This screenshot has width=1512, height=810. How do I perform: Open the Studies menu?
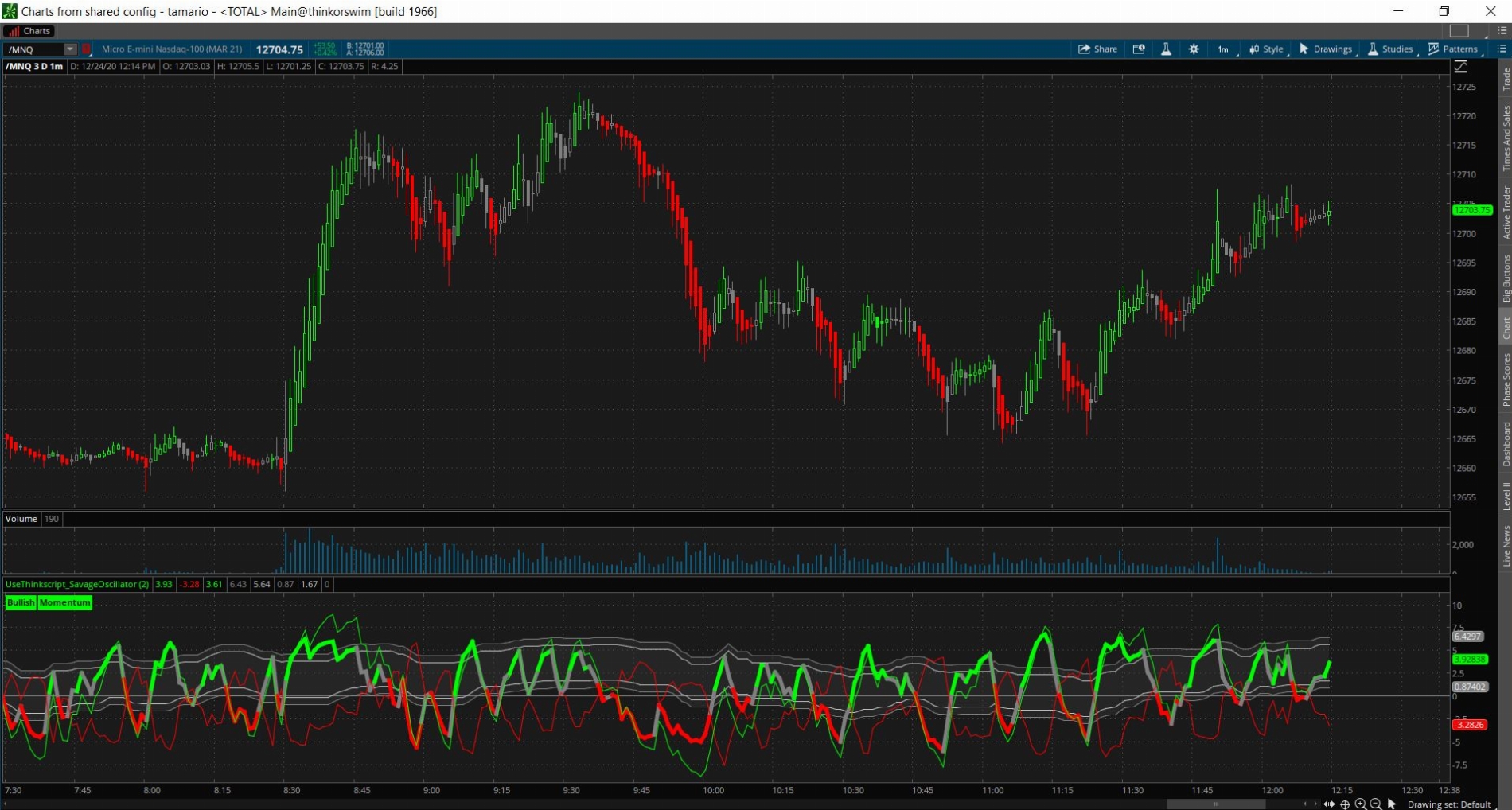1390,49
